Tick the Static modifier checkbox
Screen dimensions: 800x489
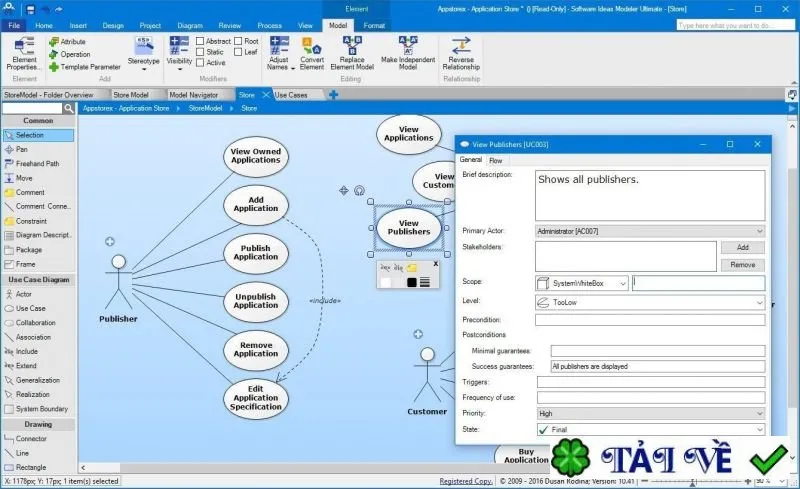point(200,52)
